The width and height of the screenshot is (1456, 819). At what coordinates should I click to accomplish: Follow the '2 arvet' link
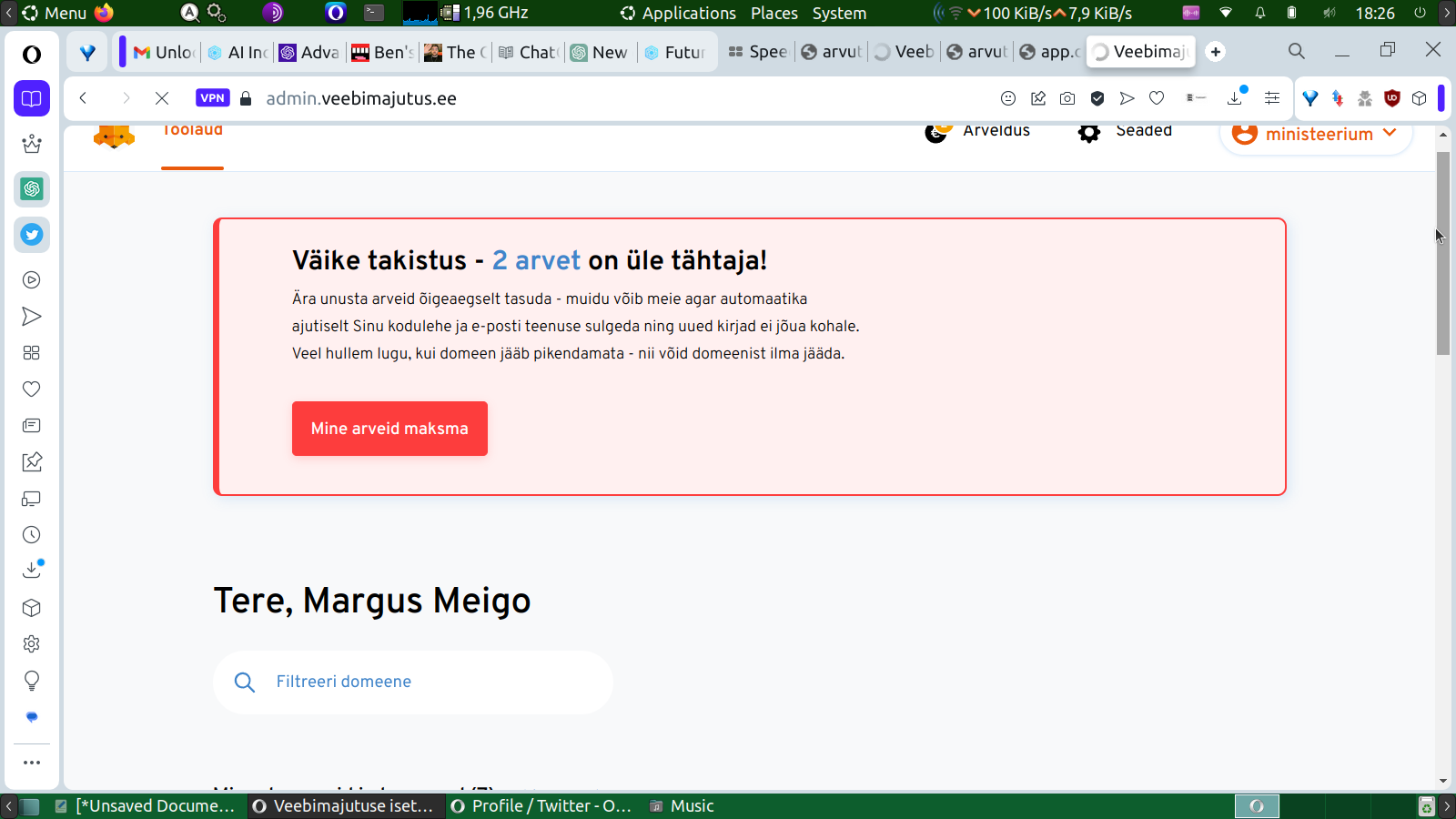click(536, 260)
